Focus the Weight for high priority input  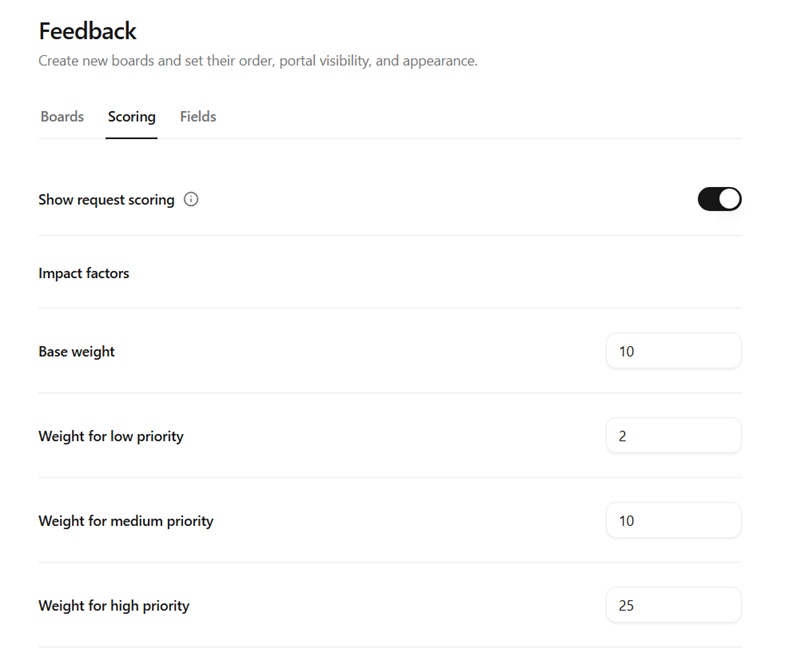click(x=673, y=605)
